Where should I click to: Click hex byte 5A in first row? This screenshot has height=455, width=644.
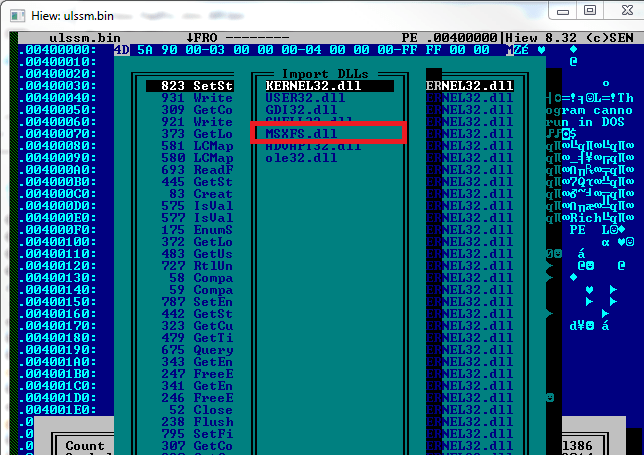(x=145, y=50)
